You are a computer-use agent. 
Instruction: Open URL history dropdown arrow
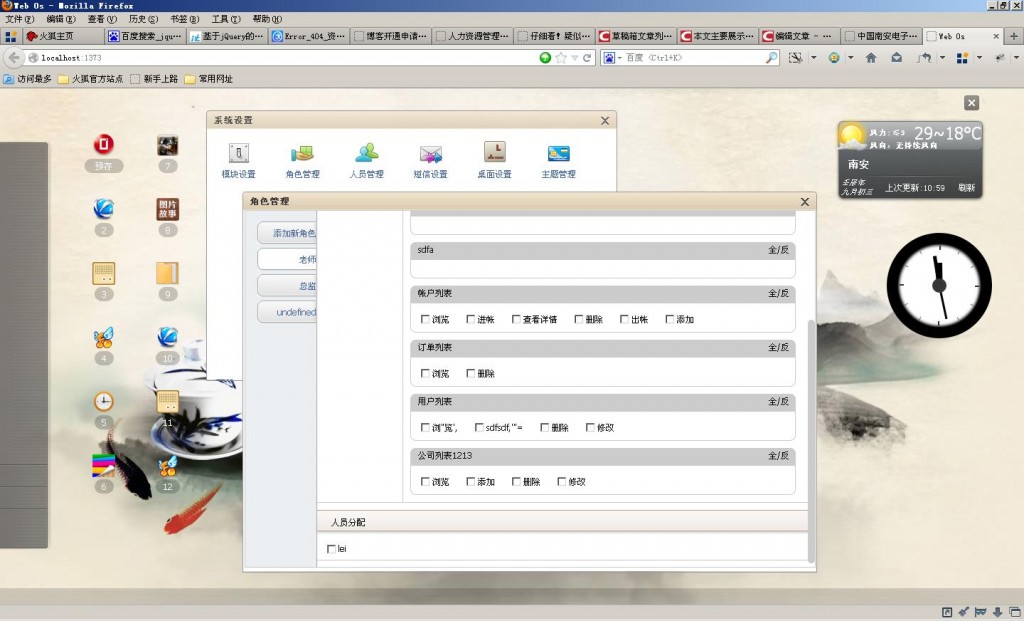(x=575, y=57)
